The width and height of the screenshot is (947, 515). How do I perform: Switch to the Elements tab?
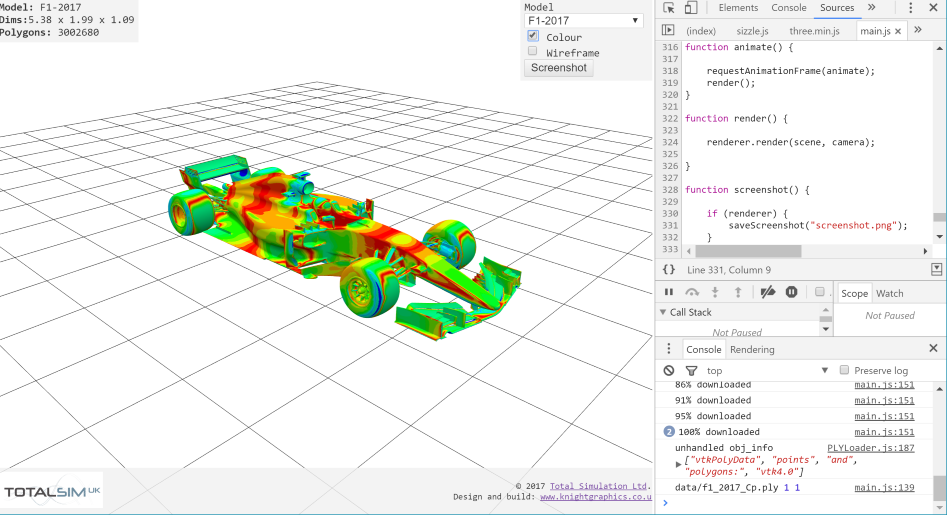point(738,8)
